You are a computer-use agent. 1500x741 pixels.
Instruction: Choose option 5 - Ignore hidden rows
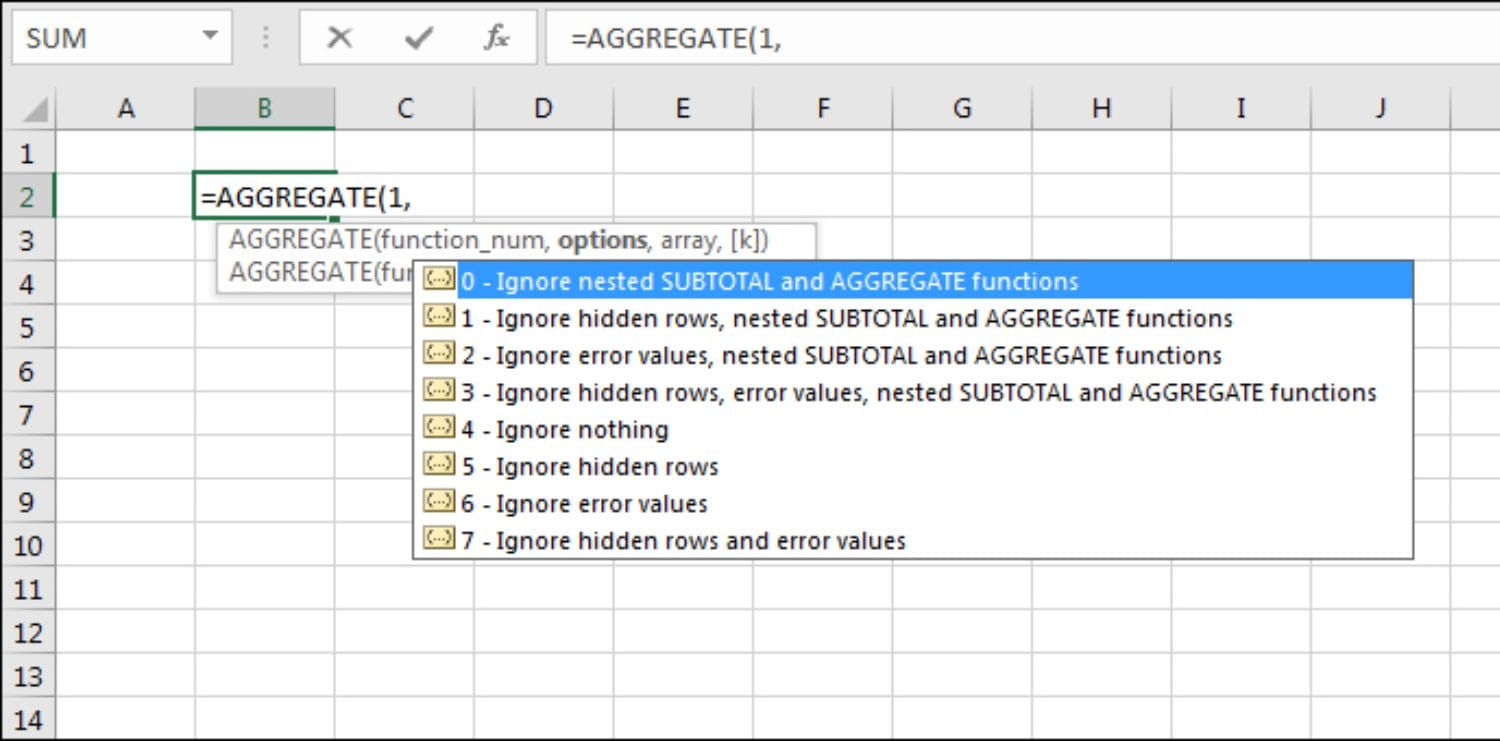coord(913,466)
